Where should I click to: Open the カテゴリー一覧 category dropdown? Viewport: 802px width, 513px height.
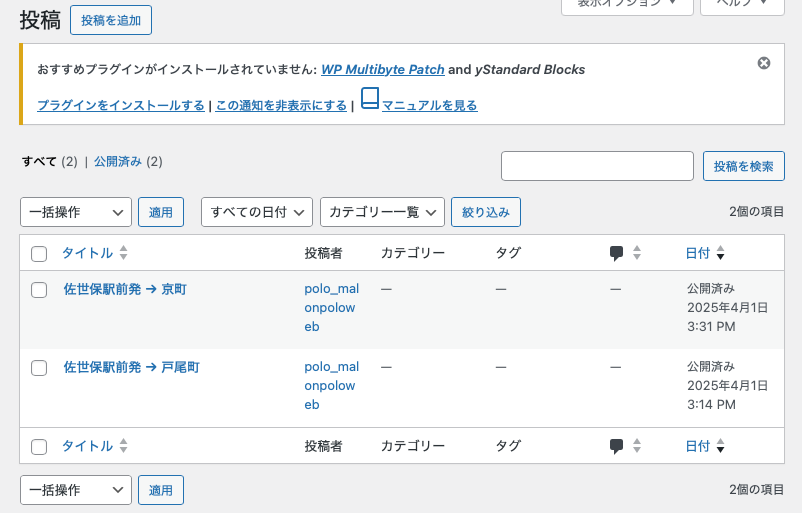click(x=382, y=212)
